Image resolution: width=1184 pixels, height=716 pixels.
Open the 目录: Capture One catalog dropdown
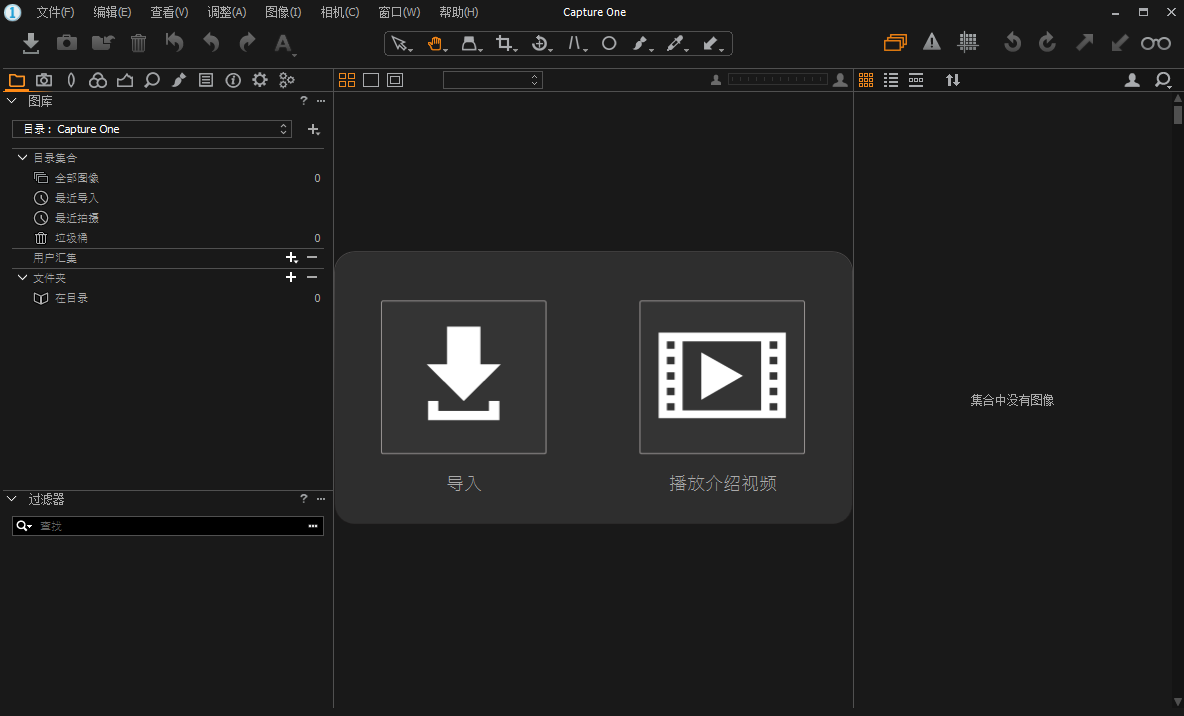152,129
